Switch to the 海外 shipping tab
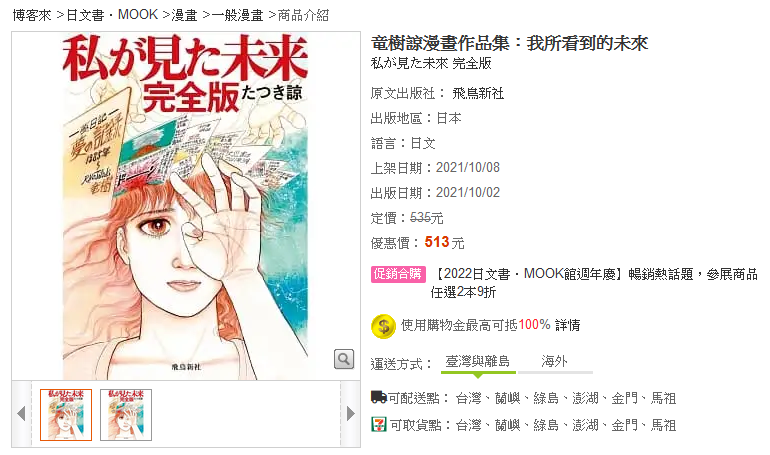770x455 pixels. (x=555, y=362)
